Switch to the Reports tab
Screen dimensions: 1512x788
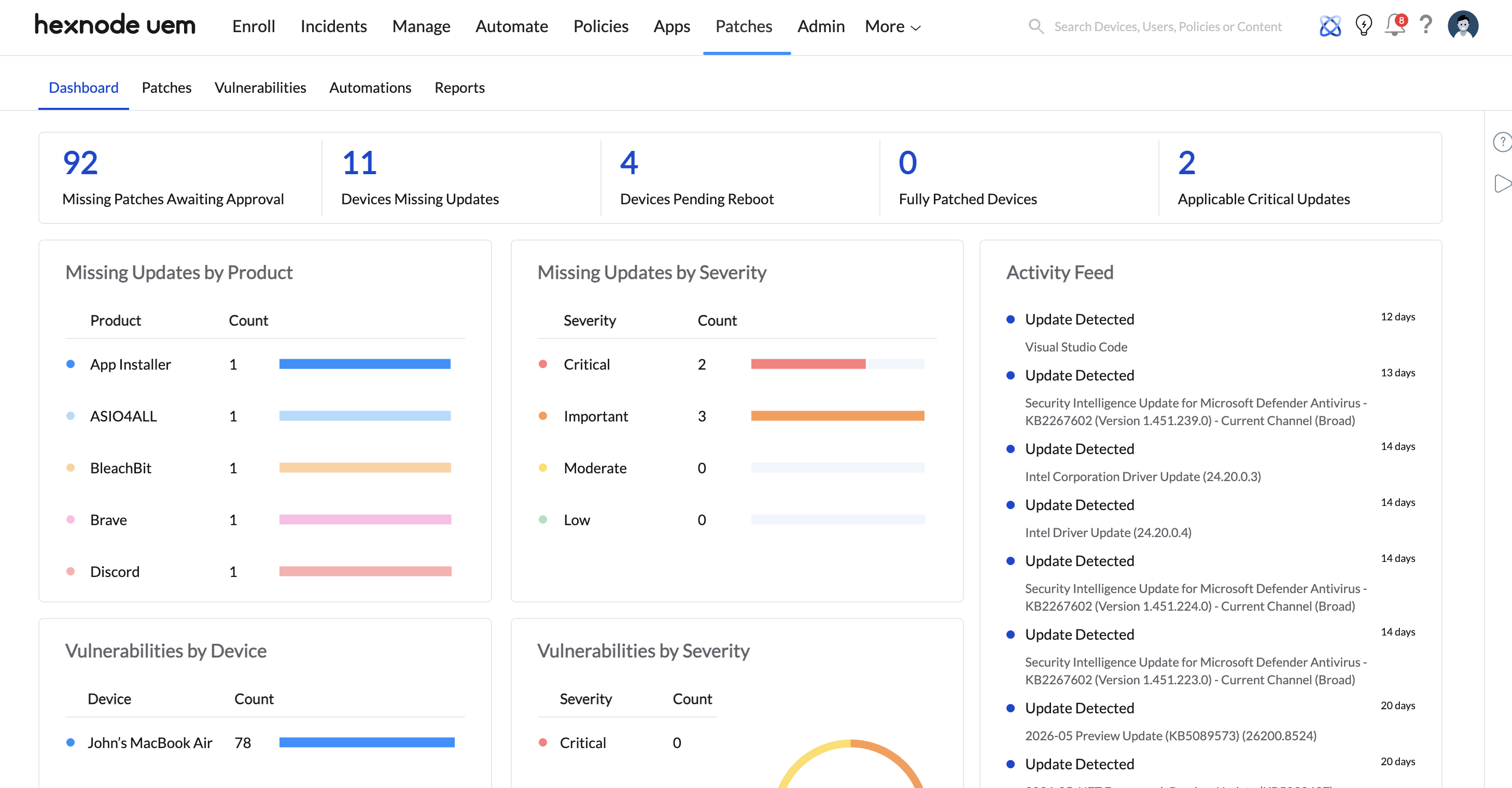coord(459,88)
